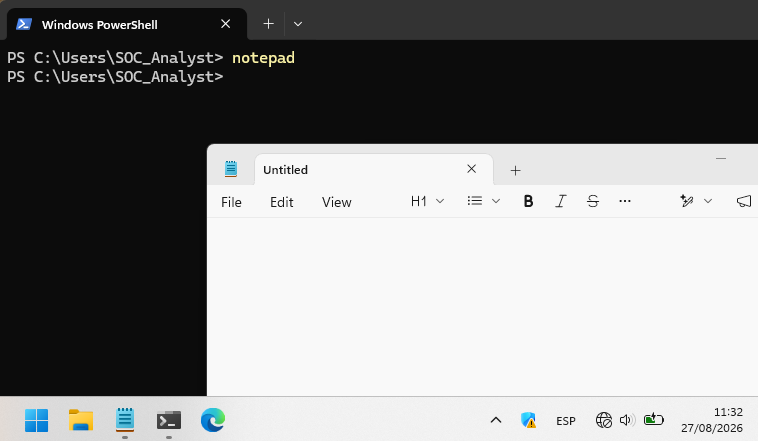
Task: Open a new tab in Windows Terminal
Action: (x=268, y=24)
